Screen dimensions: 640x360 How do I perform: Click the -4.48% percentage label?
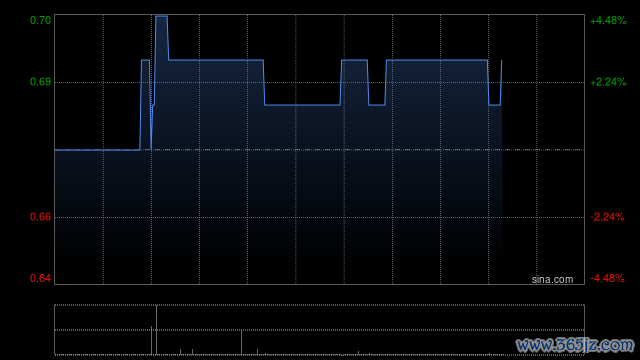pyautogui.click(x=607, y=278)
